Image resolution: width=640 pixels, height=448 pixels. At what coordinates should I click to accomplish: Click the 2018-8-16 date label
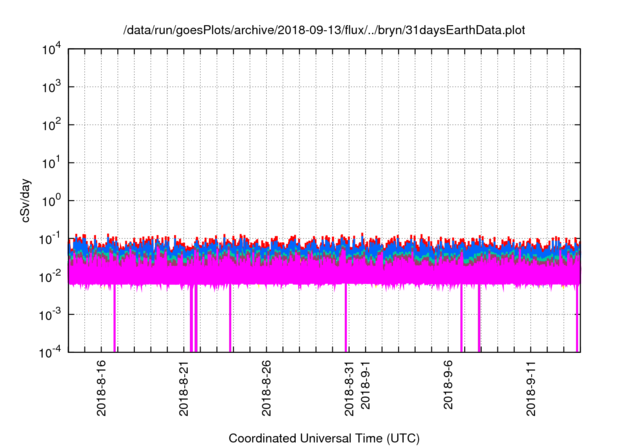pos(101,388)
